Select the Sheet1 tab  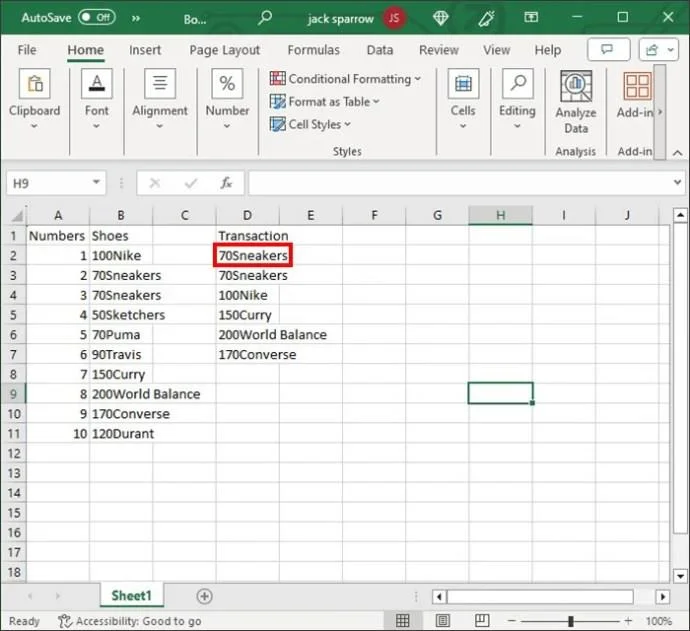click(x=132, y=596)
